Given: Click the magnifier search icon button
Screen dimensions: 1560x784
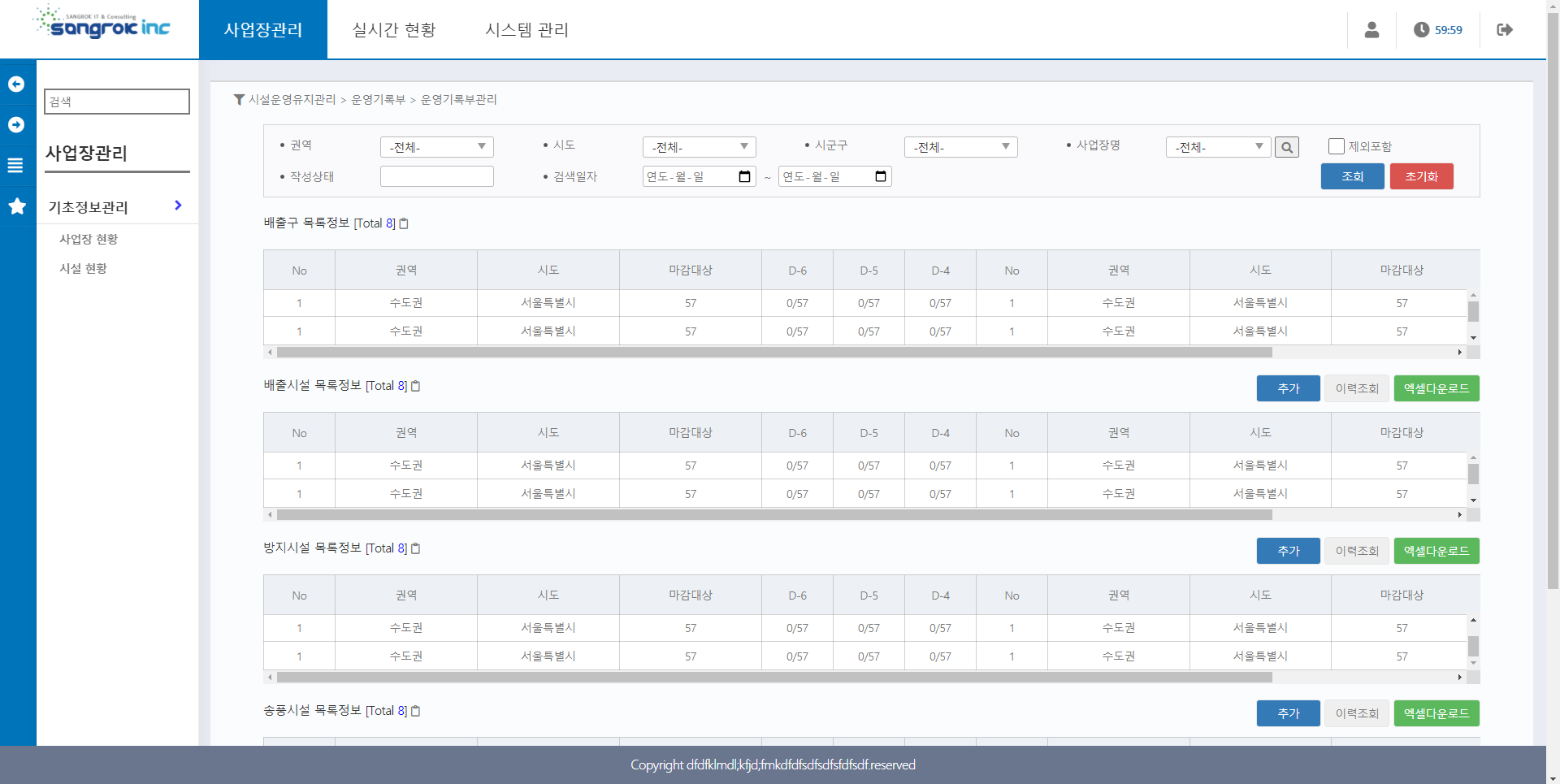Looking at the screenshot, I should pyautogui.click(x=1287, y=147).
